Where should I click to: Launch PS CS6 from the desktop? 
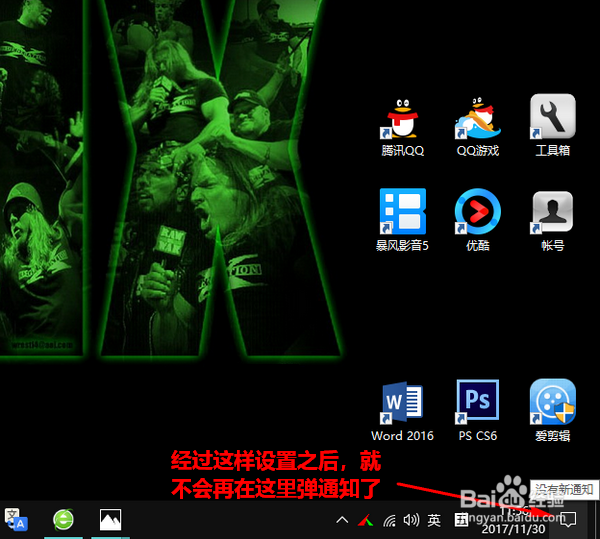478,411
